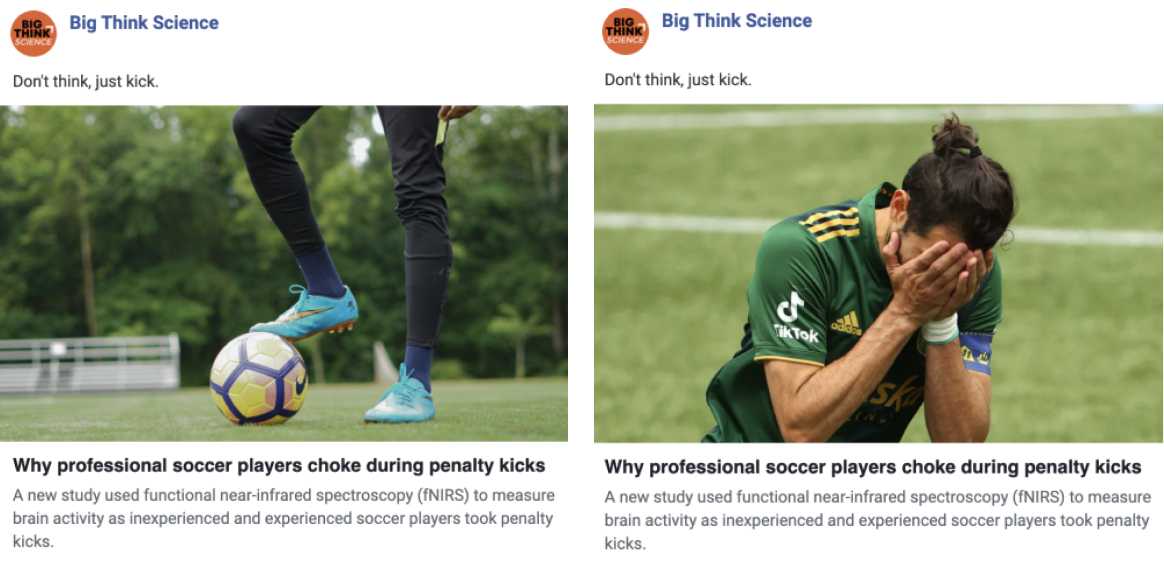This screenshot has width=1164, height=561.
Task: Open the photo of the player covering his face
Action: tap(878, 273)
